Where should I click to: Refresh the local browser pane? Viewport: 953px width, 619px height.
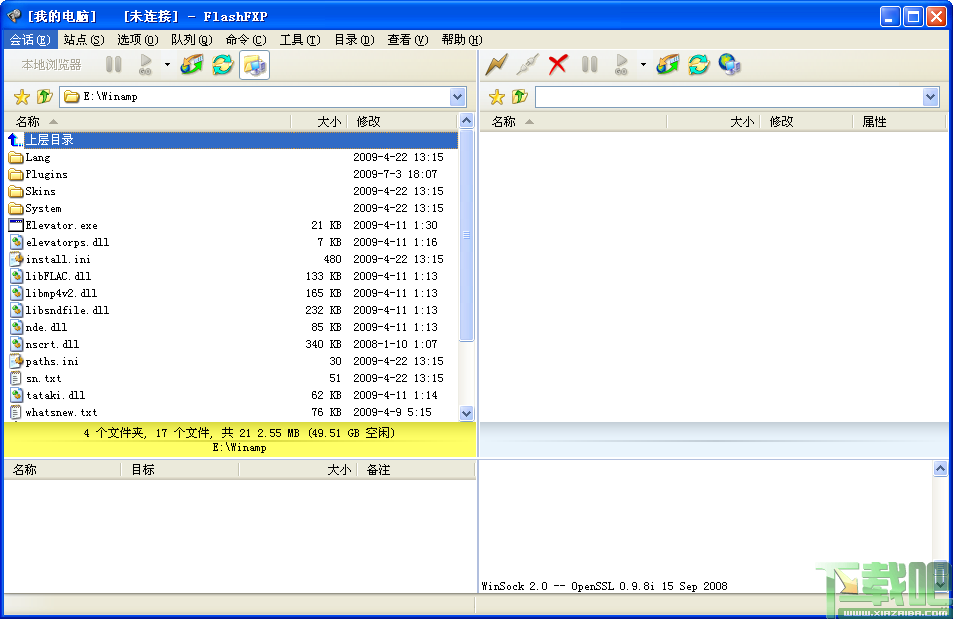coord(223,64)
